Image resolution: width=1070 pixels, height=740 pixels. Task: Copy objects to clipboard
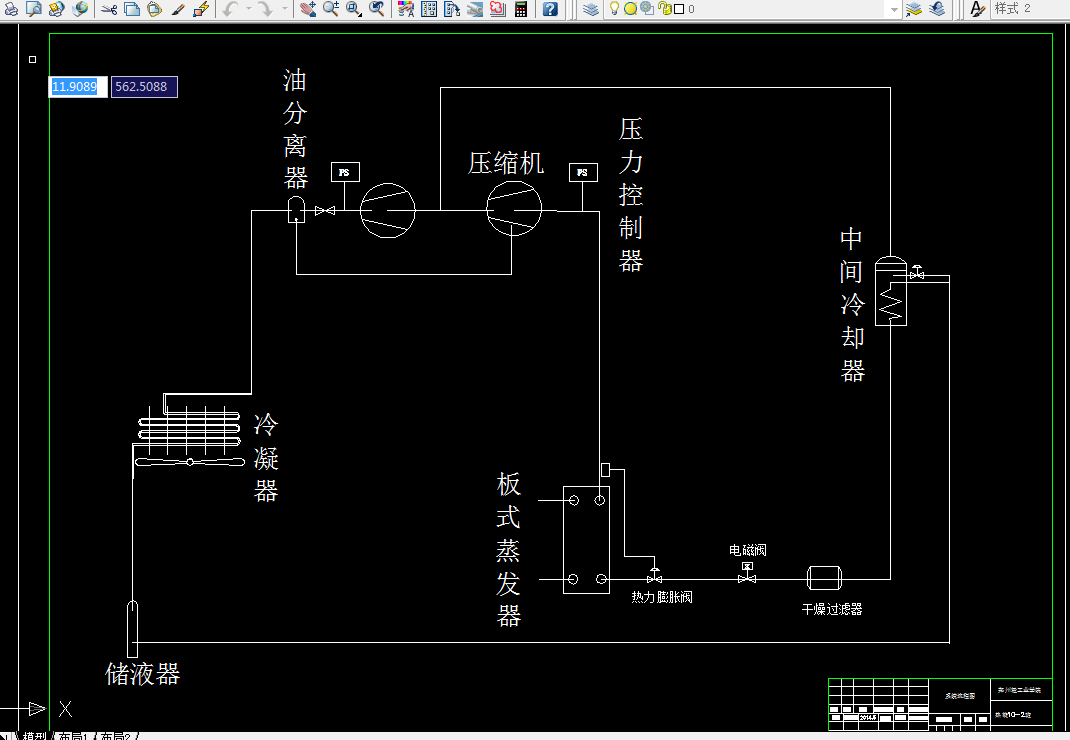[132, 9]
